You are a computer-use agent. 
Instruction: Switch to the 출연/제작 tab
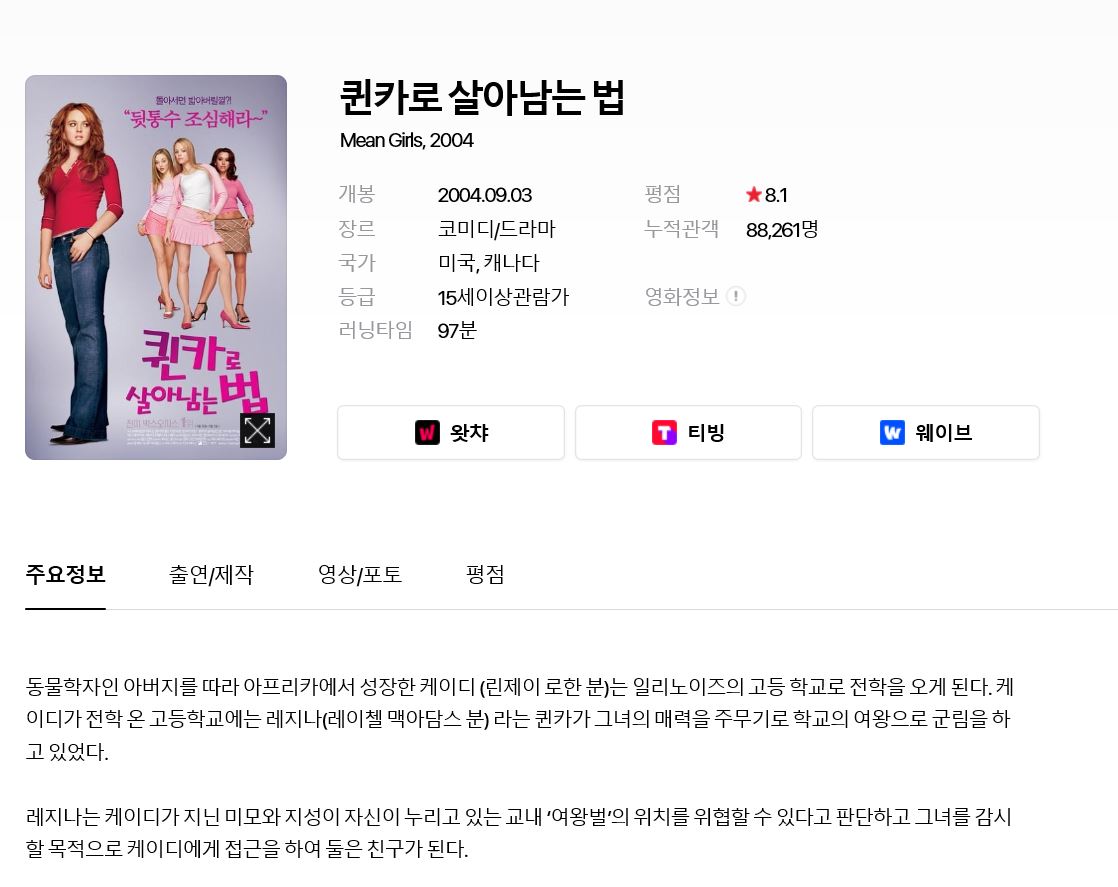point(211,574)
